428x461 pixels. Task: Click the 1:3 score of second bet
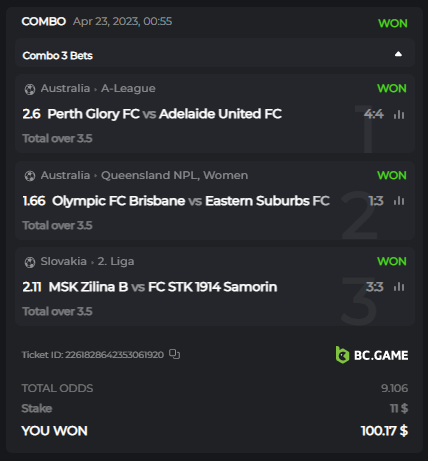(x=376, y=201)
